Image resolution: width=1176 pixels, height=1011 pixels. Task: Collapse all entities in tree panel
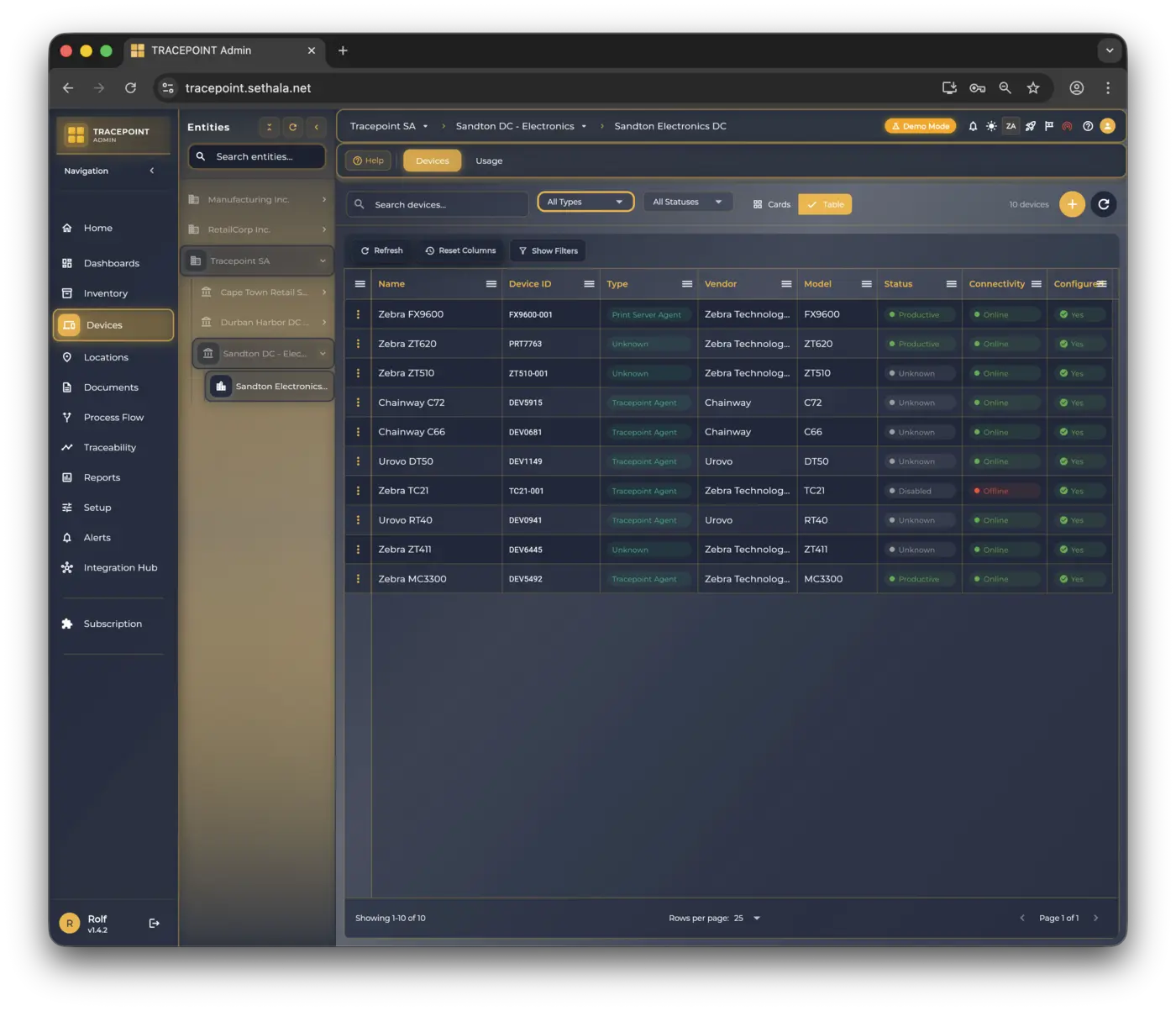pos(269,127)
